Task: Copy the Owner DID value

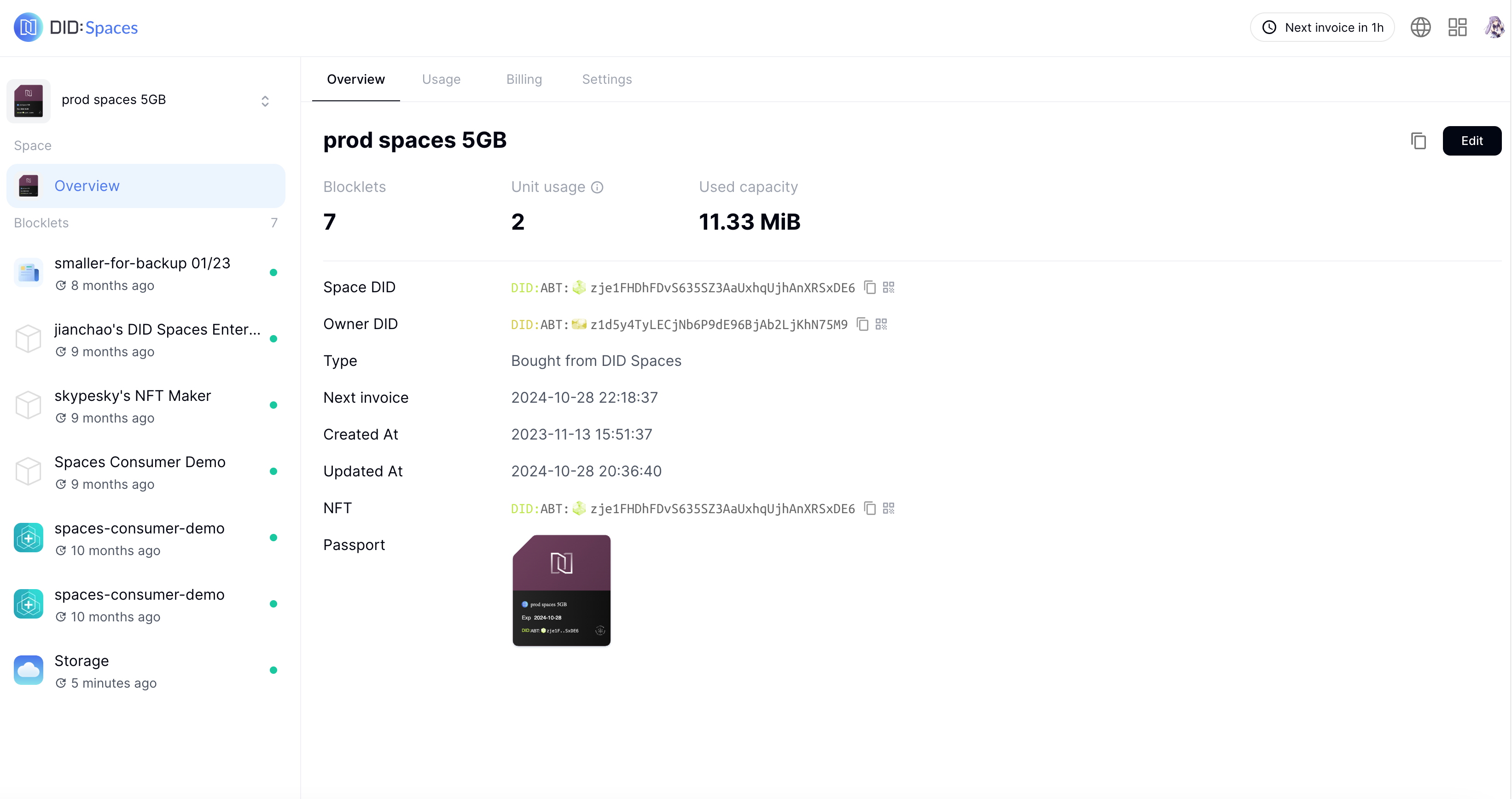Action: click(x=862, y=324)
